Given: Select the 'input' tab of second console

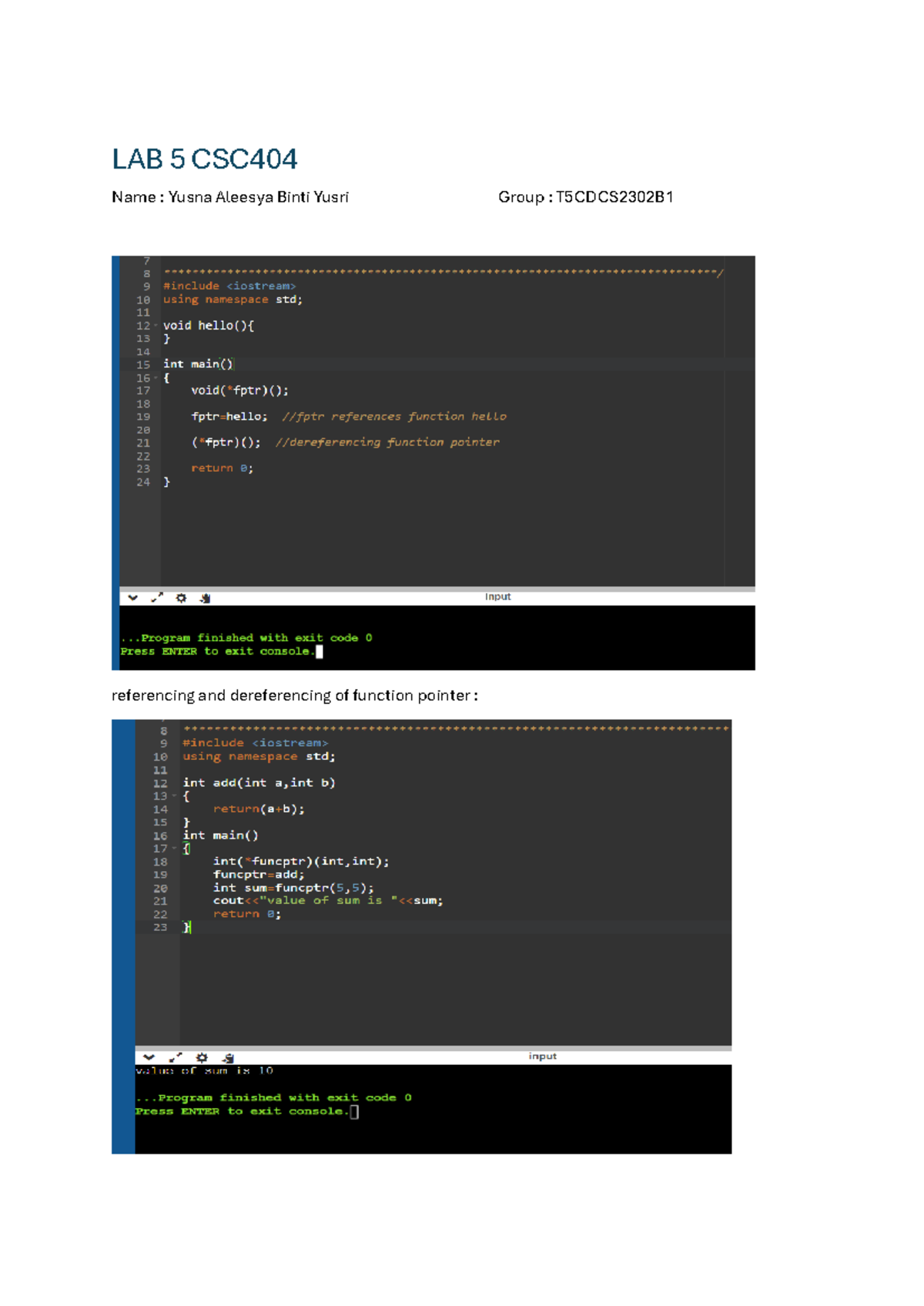Looking at the screenshot, I should 543,1057.
